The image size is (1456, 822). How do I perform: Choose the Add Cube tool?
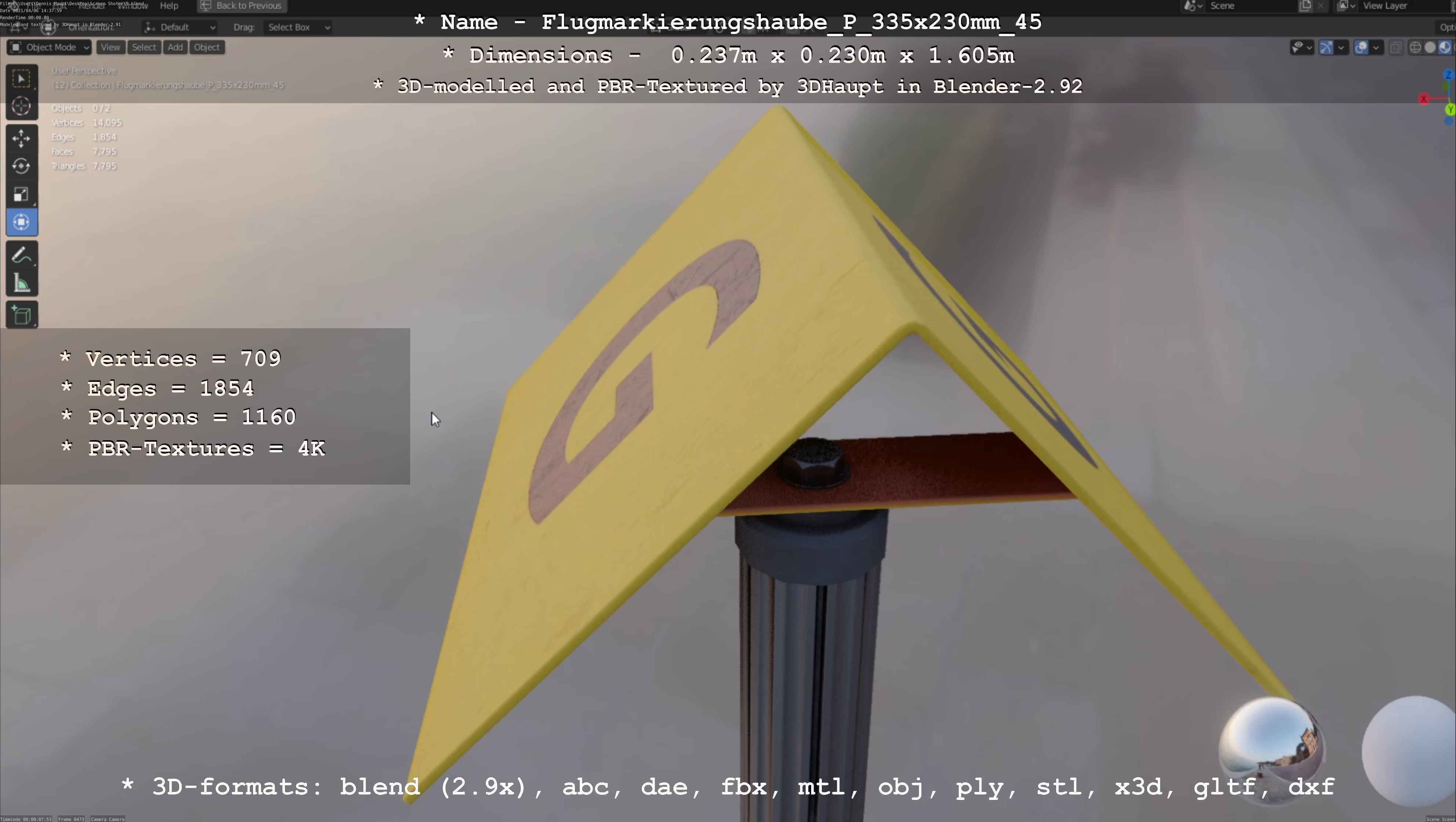coord(21,315)
